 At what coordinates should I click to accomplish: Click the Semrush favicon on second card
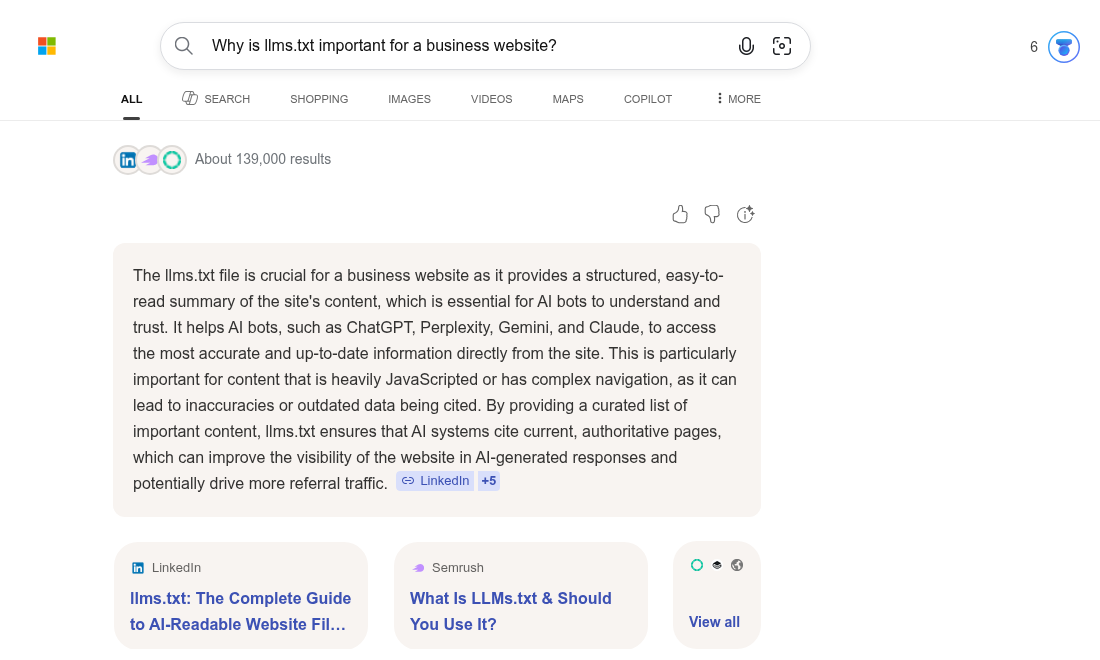[418, 567]
